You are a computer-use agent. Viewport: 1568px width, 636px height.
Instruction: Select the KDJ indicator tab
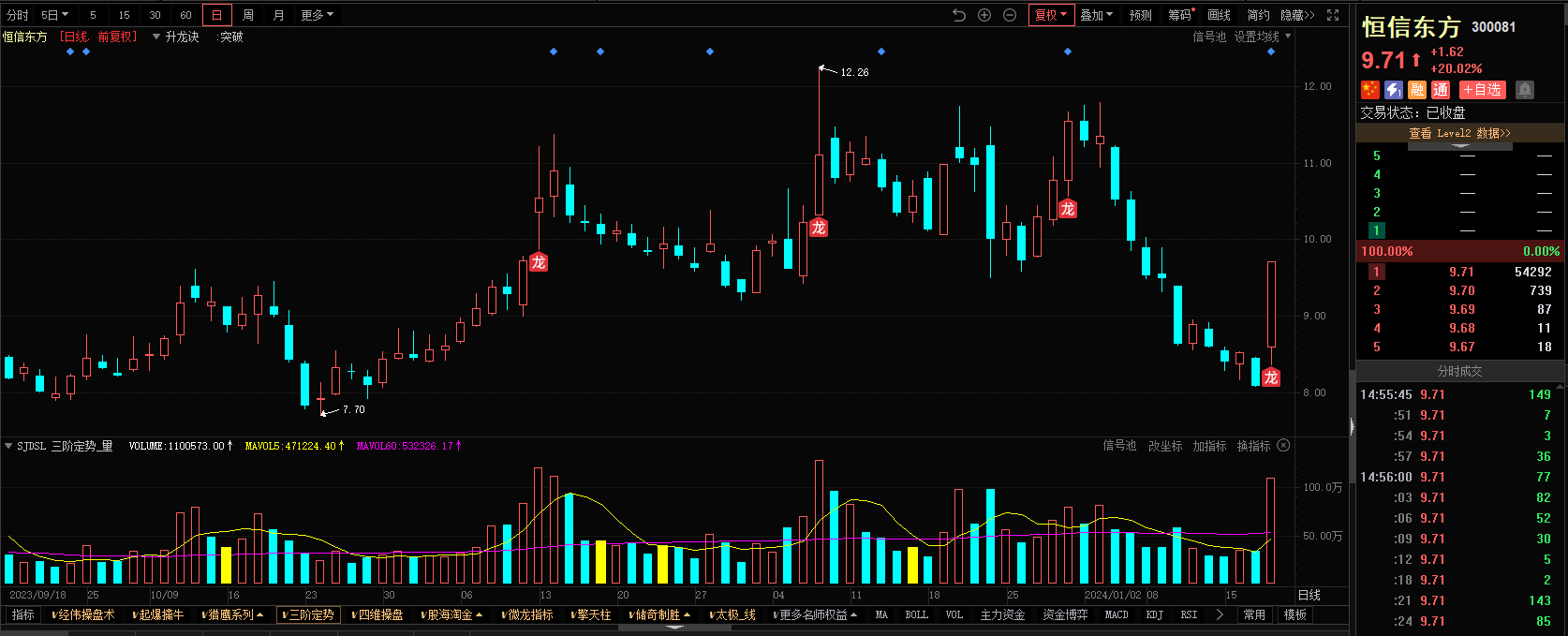coord(1155,614)
